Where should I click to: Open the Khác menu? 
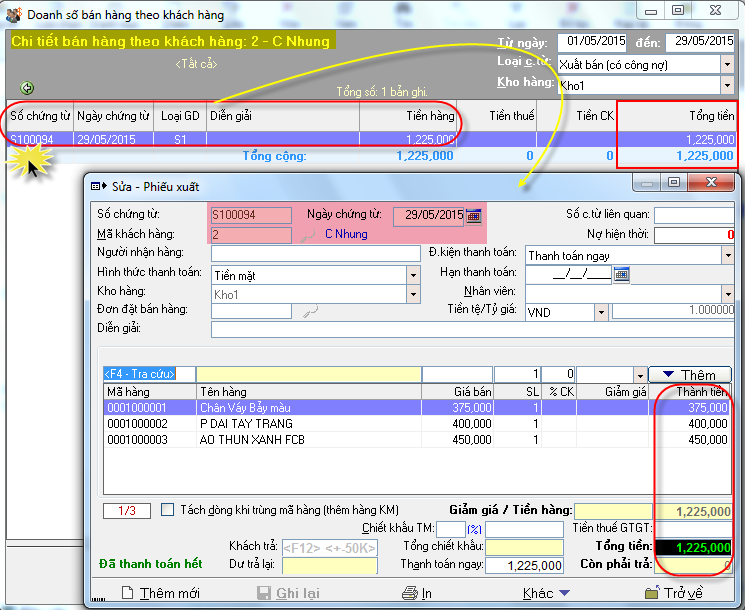pyautogui.click(x=546, y=593)
